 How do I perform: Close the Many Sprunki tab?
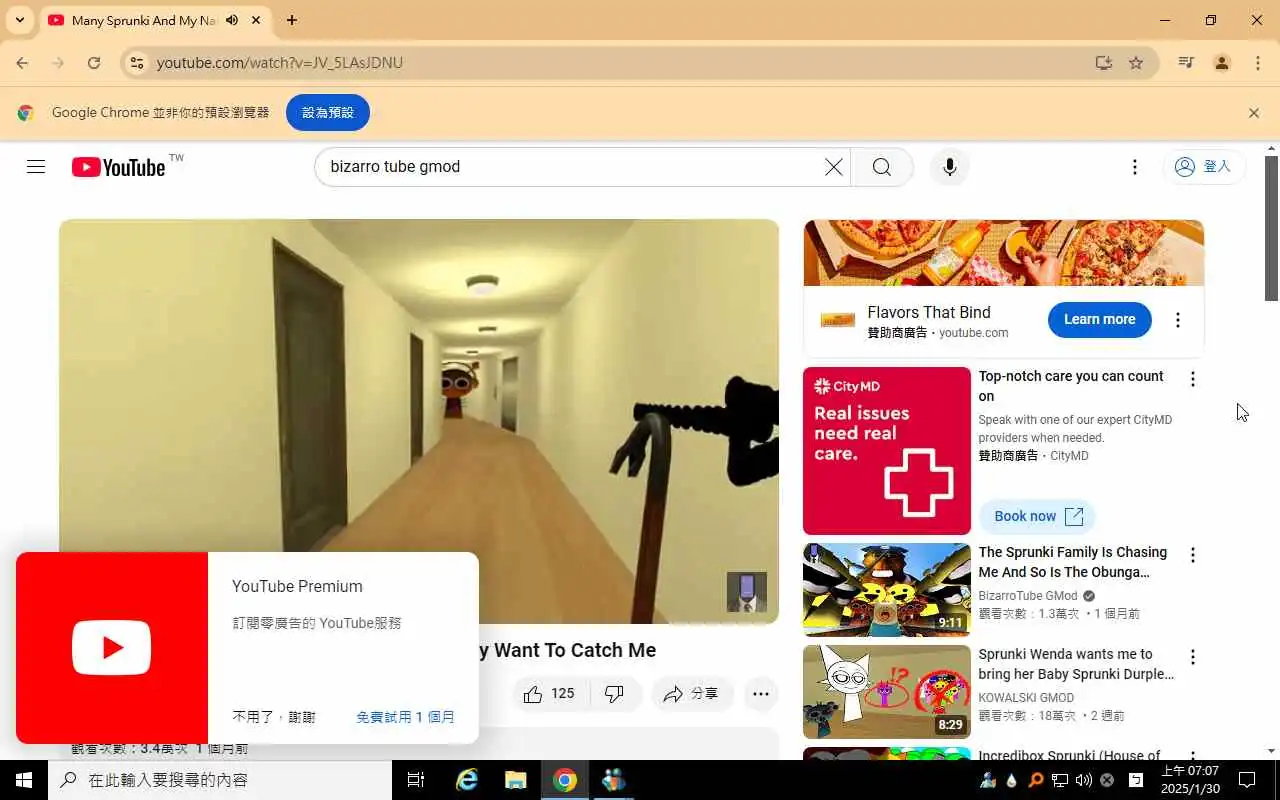(257, 20)
